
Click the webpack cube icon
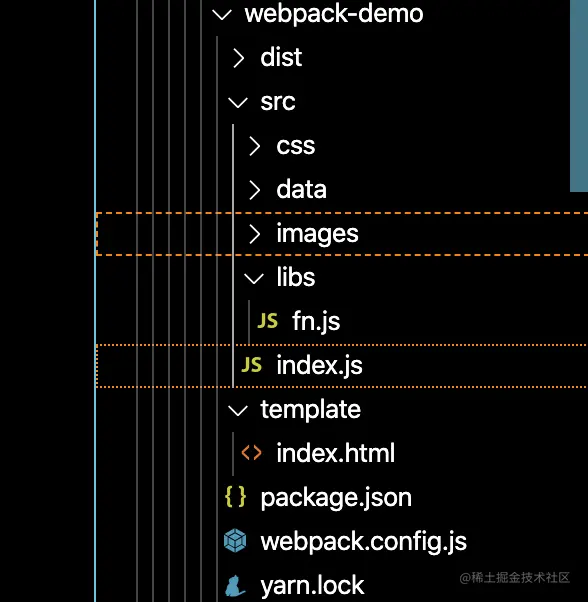235,541
